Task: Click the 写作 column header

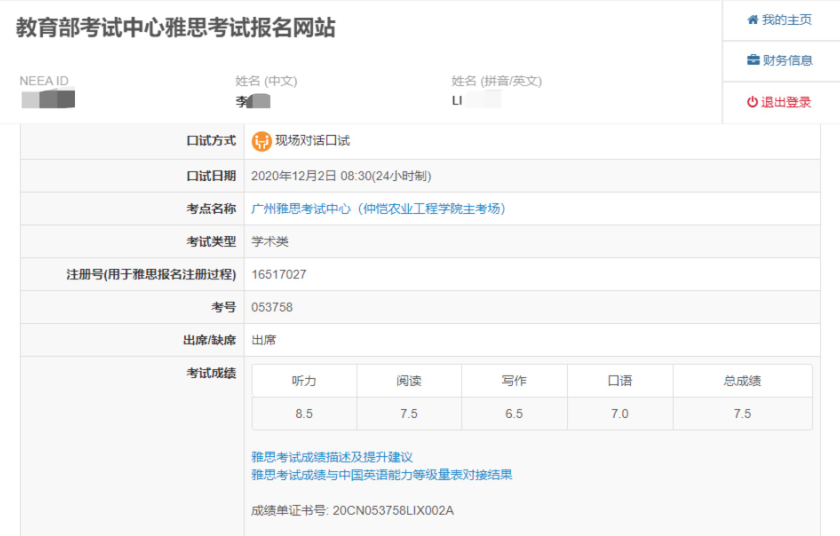Action: [x=514, y=381]
